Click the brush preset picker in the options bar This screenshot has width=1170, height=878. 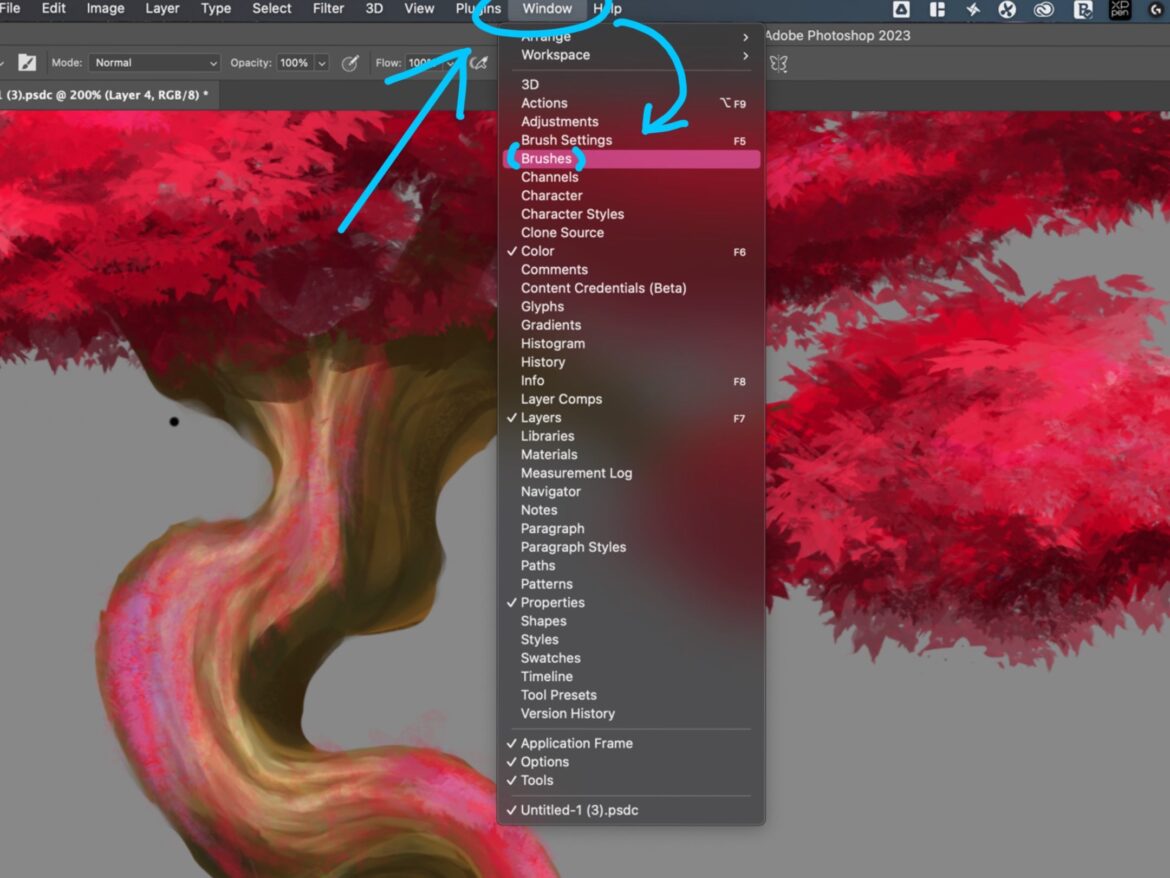pyautogui.click(x=4, y=62)
